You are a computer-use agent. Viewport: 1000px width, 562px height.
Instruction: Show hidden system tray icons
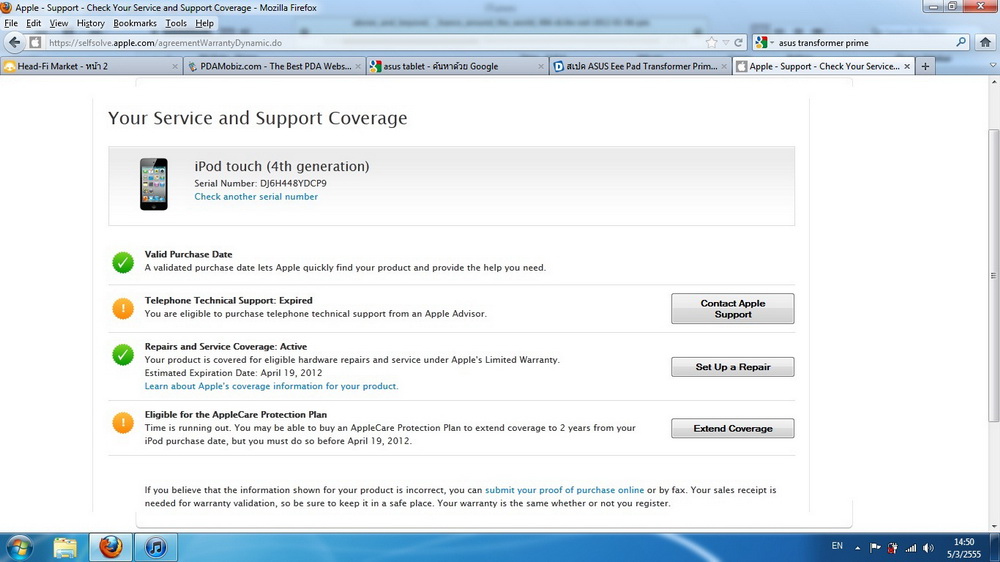point(860,548)
